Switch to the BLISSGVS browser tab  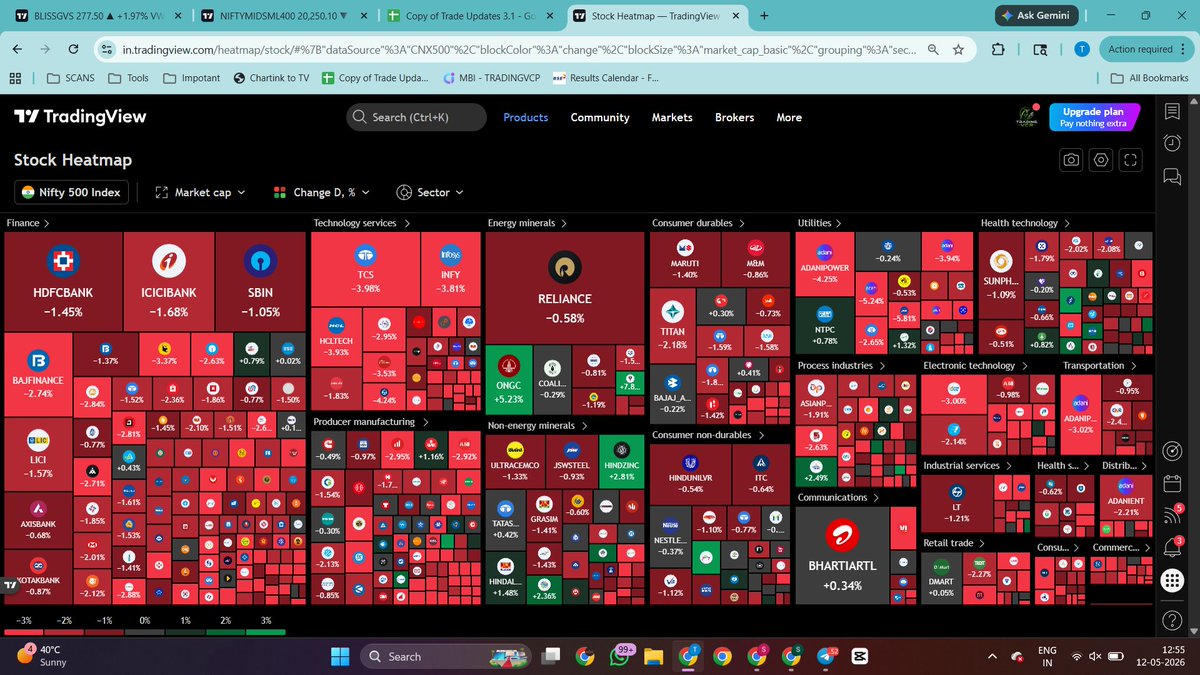[100, 16]
